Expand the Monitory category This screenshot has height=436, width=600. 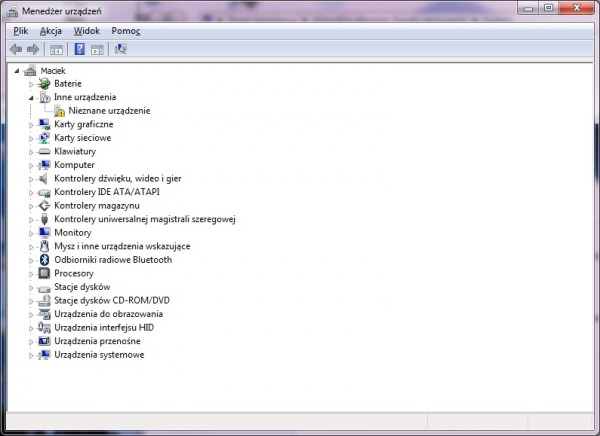point(31,233)
